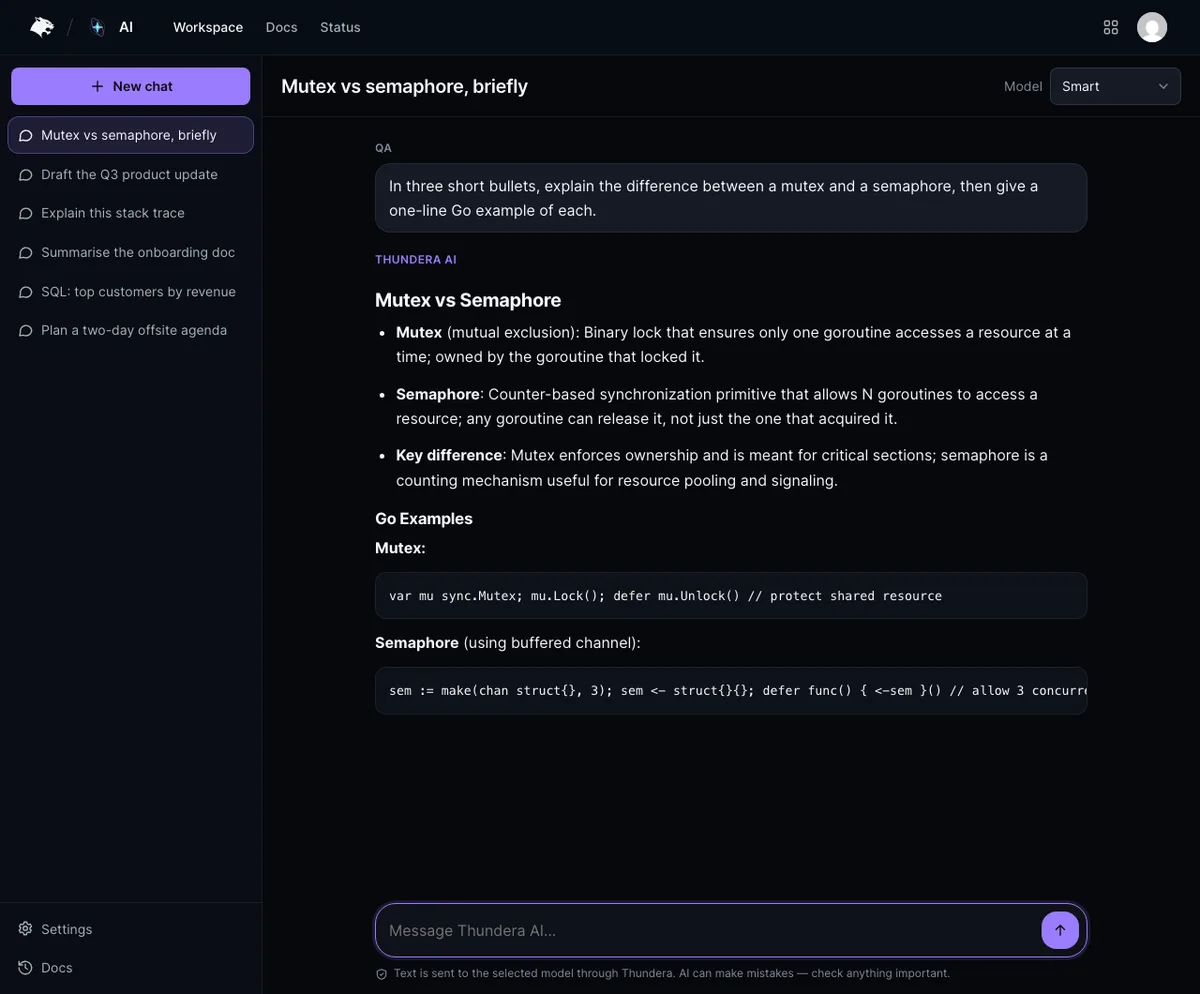The height and width of the screenshot is (994, 1200).
Task: Open 'Plan a two-day offsite agenda' chat
Action: (x=131, y=330)
